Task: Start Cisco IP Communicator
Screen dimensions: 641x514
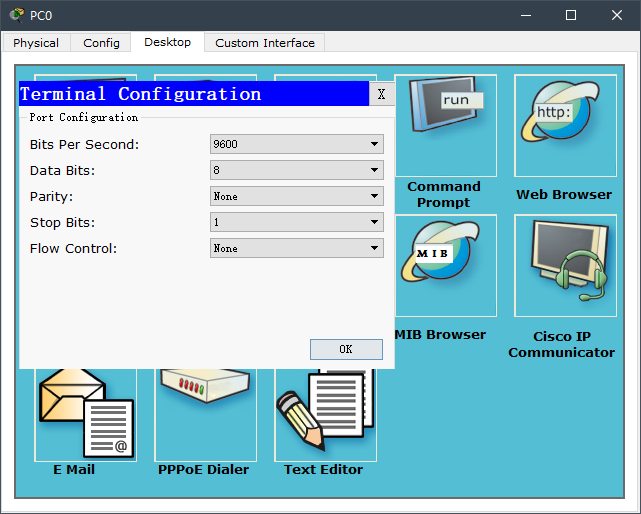Action: coord(564,266)
